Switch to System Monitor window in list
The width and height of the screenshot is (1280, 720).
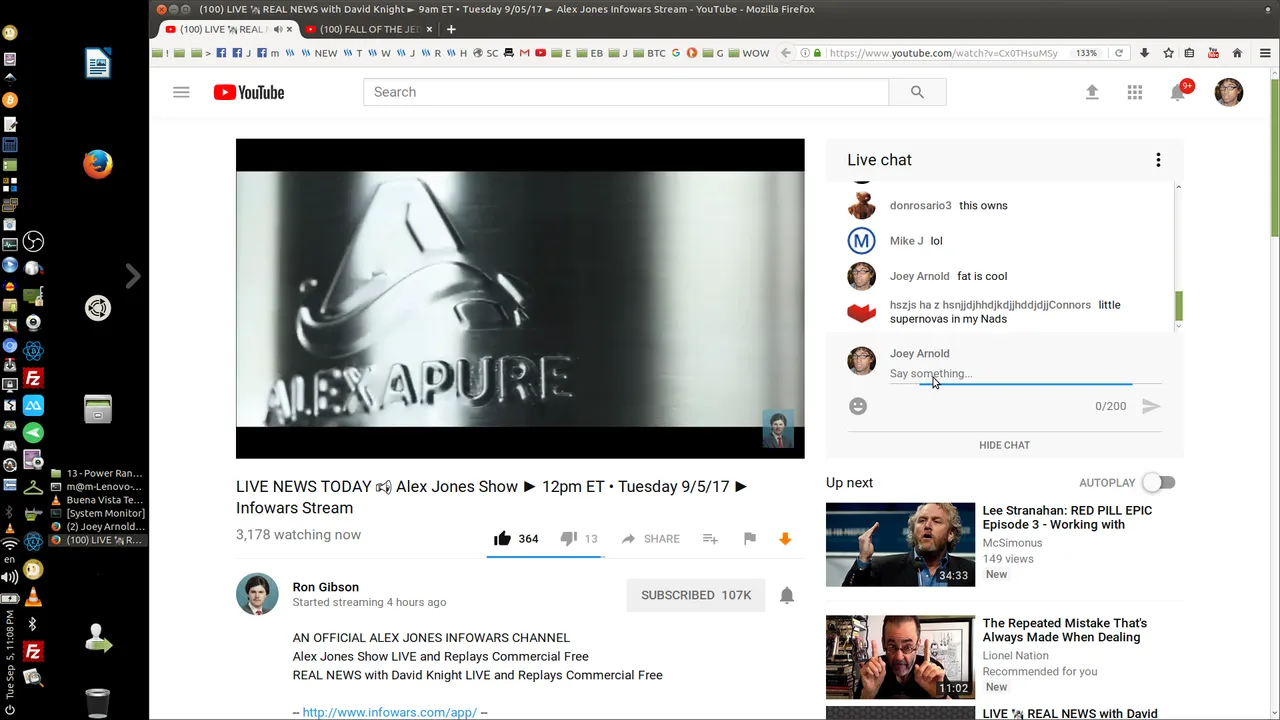(x=98, y=513)
